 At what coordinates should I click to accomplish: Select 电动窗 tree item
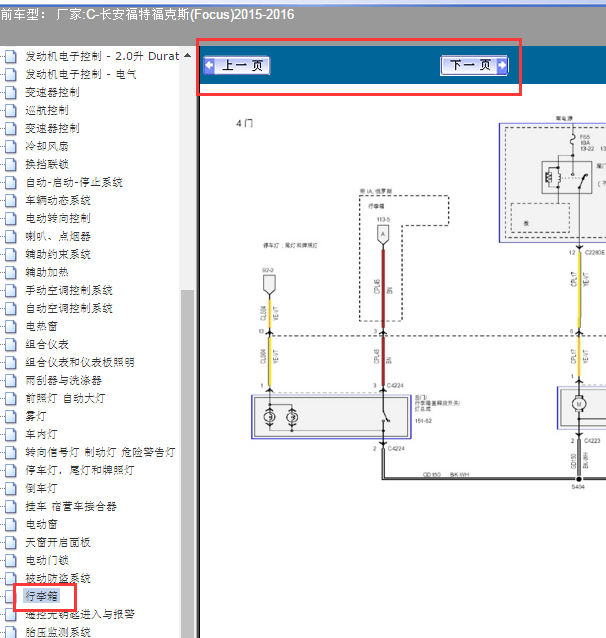click(42, 524)
